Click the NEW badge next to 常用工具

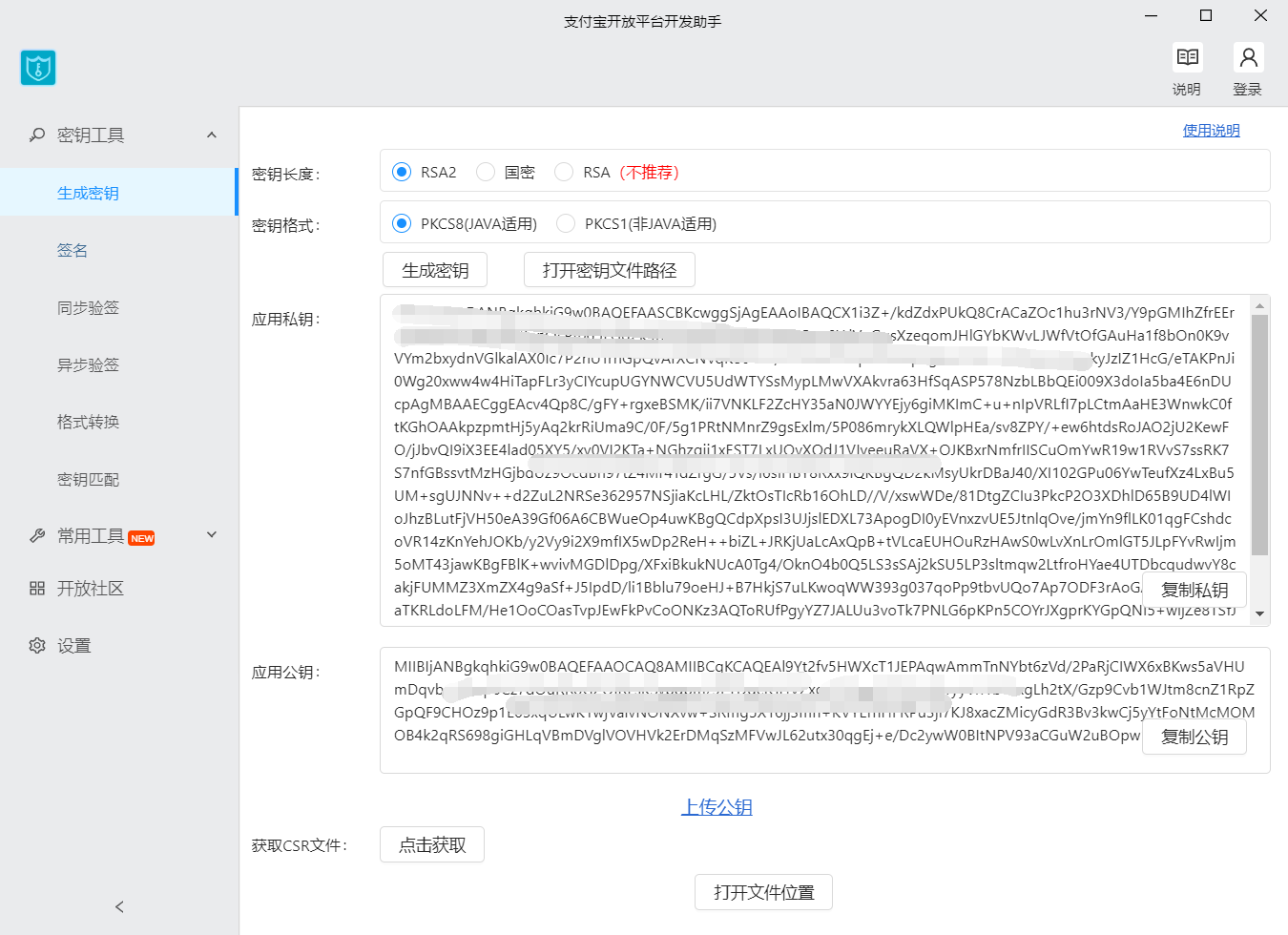(141, 538)
